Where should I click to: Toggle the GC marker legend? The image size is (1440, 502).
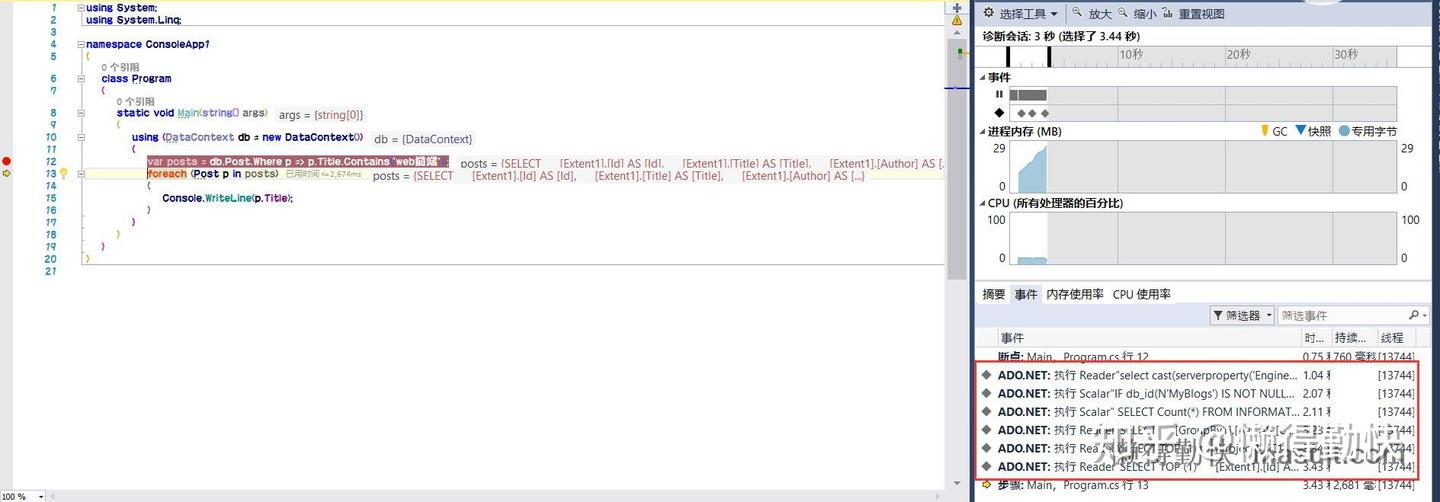(1273, 131)
